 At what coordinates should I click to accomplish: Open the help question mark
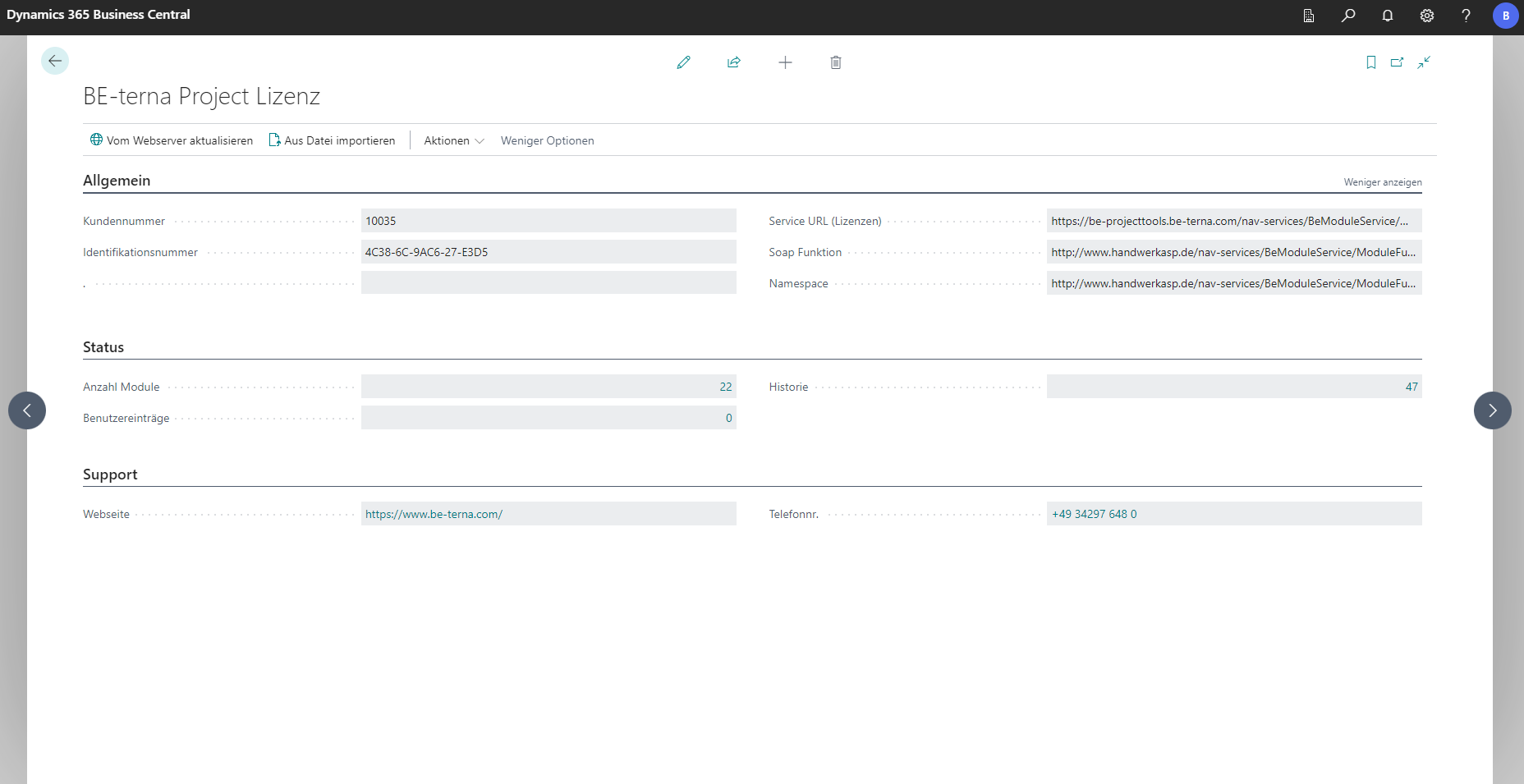(x=1466, y=16)
